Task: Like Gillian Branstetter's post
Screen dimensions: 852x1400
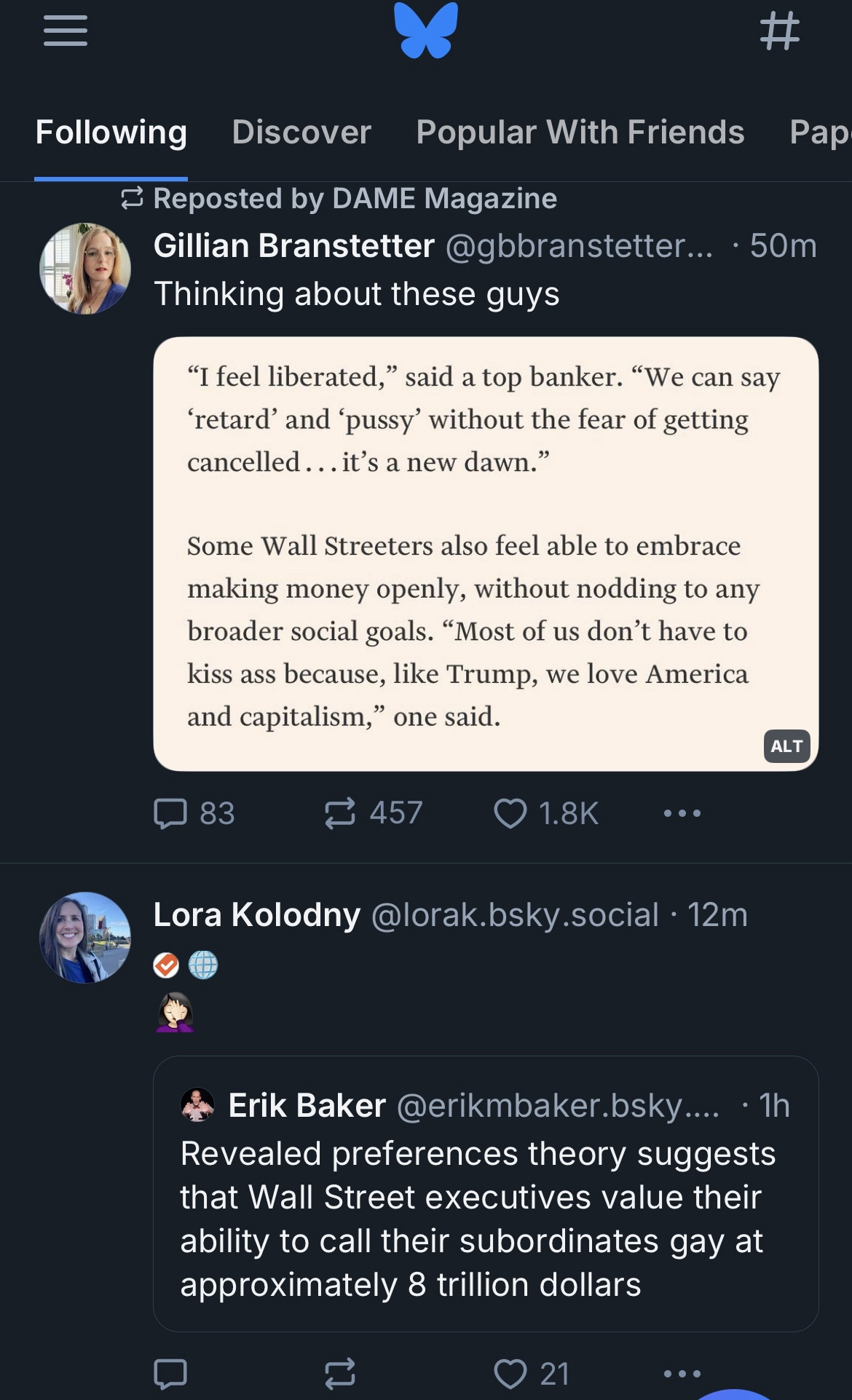Action: coord(510,813)
